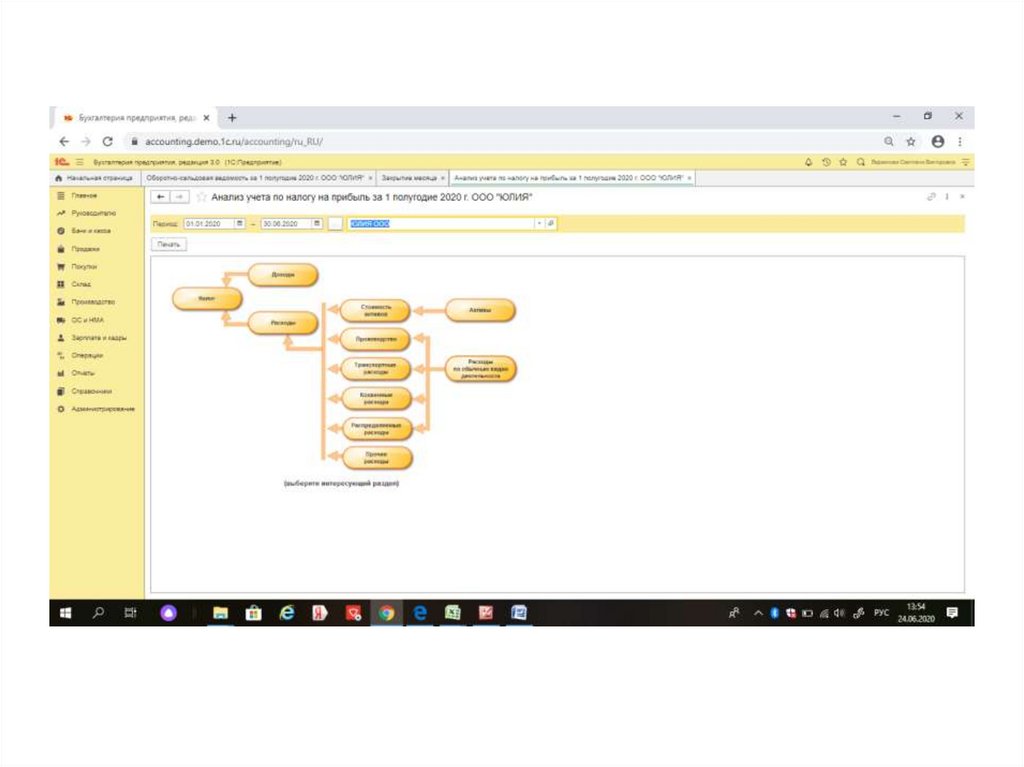Open Зарплата и кадры section
This screenshot has width=1024, height=767.
click(98, 338)
